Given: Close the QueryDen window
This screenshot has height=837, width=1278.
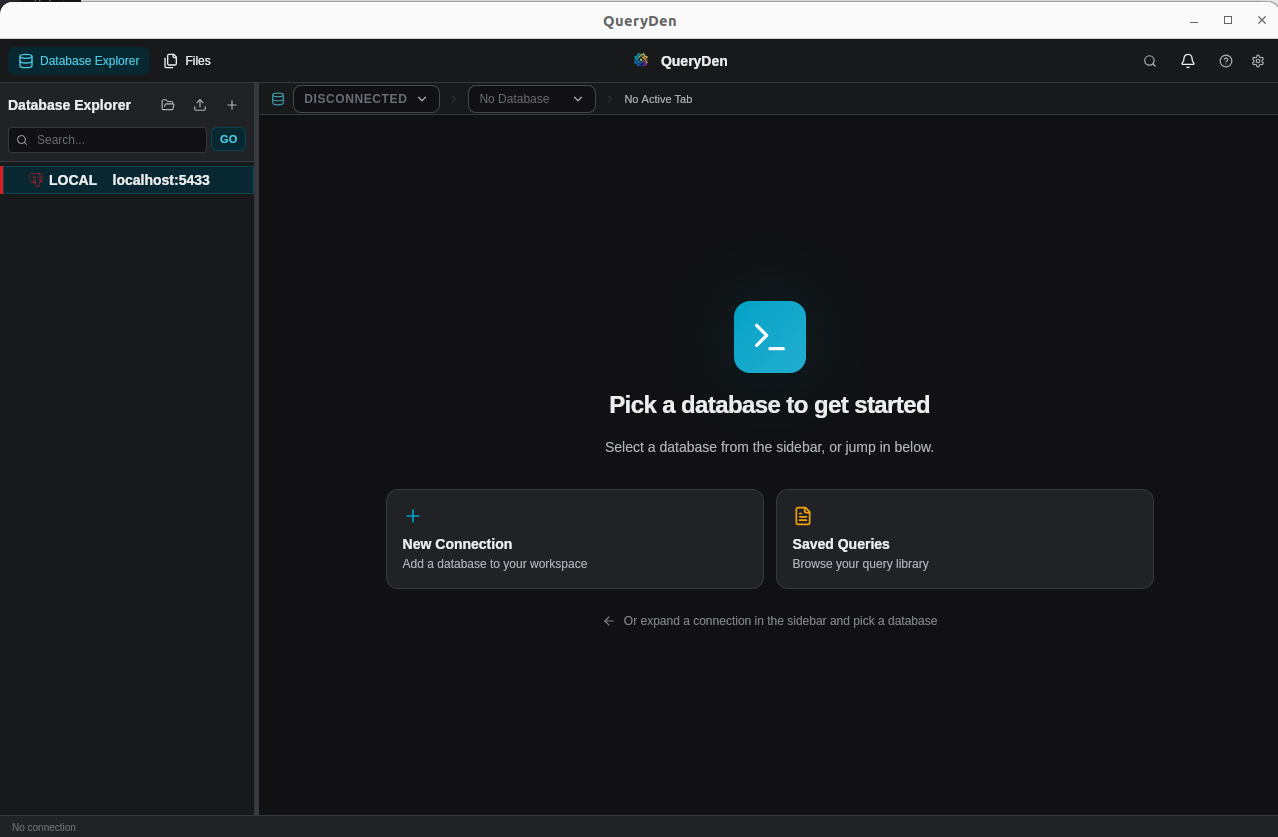Looking at the screenshot, I should pos(1262,20).
